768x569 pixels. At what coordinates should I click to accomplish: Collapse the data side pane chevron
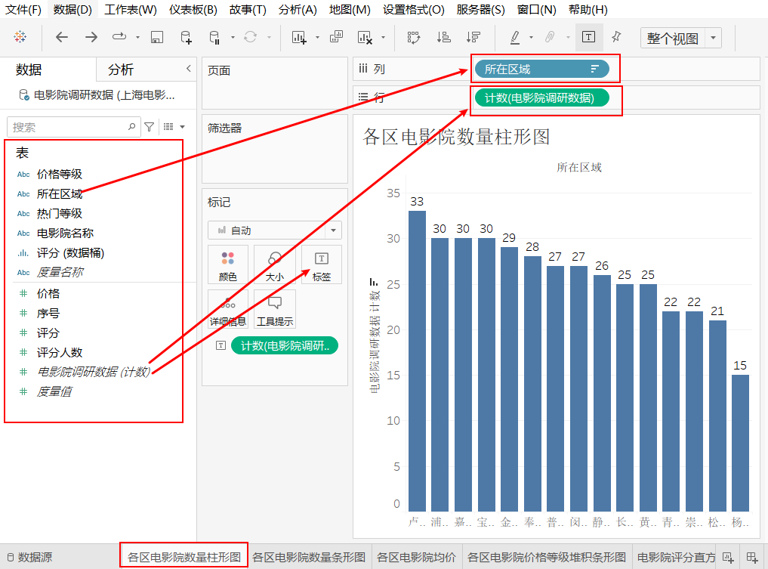[x=189, y=69]
